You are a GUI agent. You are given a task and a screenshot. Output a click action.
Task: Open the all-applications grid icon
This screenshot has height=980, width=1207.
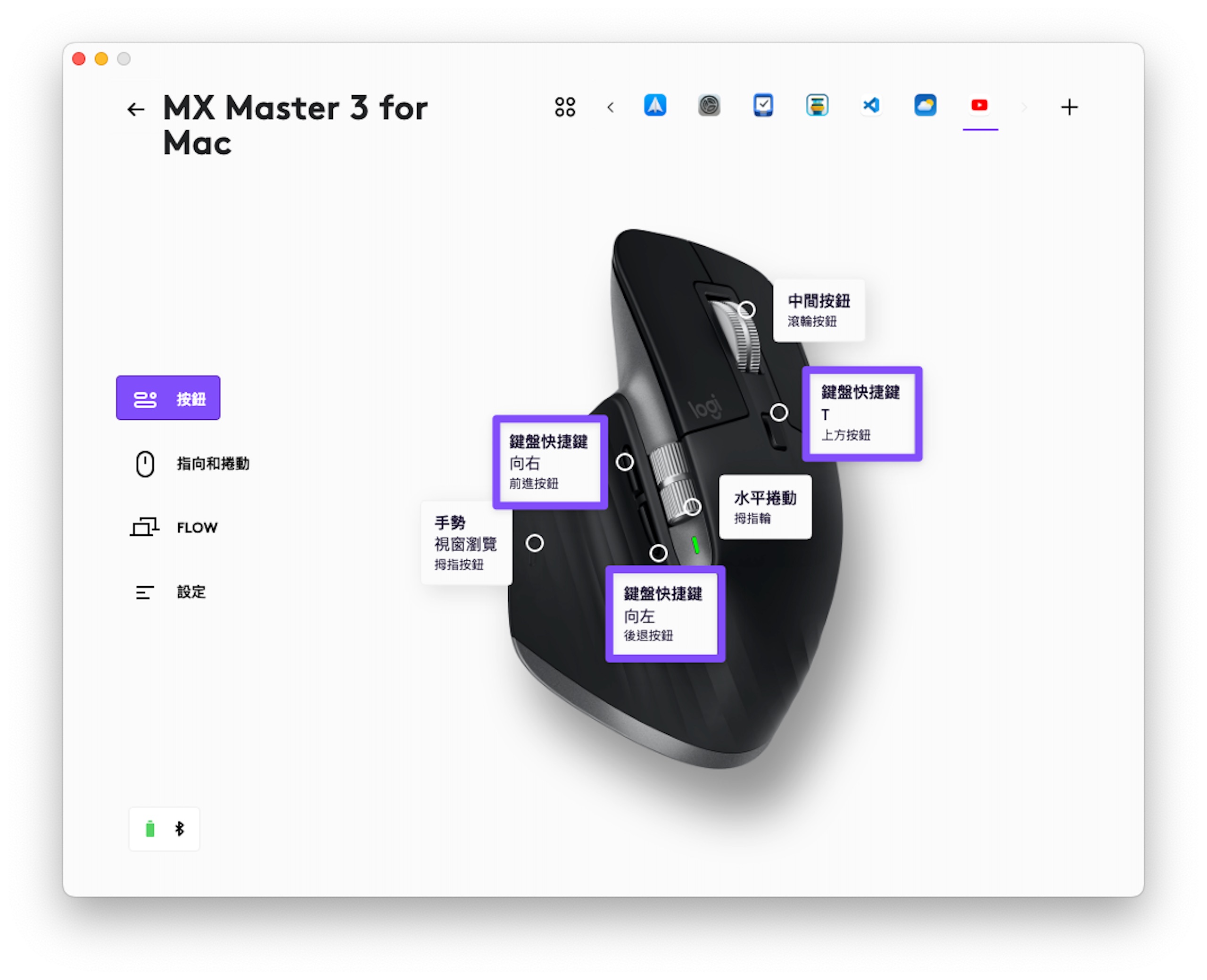[564, 107]
